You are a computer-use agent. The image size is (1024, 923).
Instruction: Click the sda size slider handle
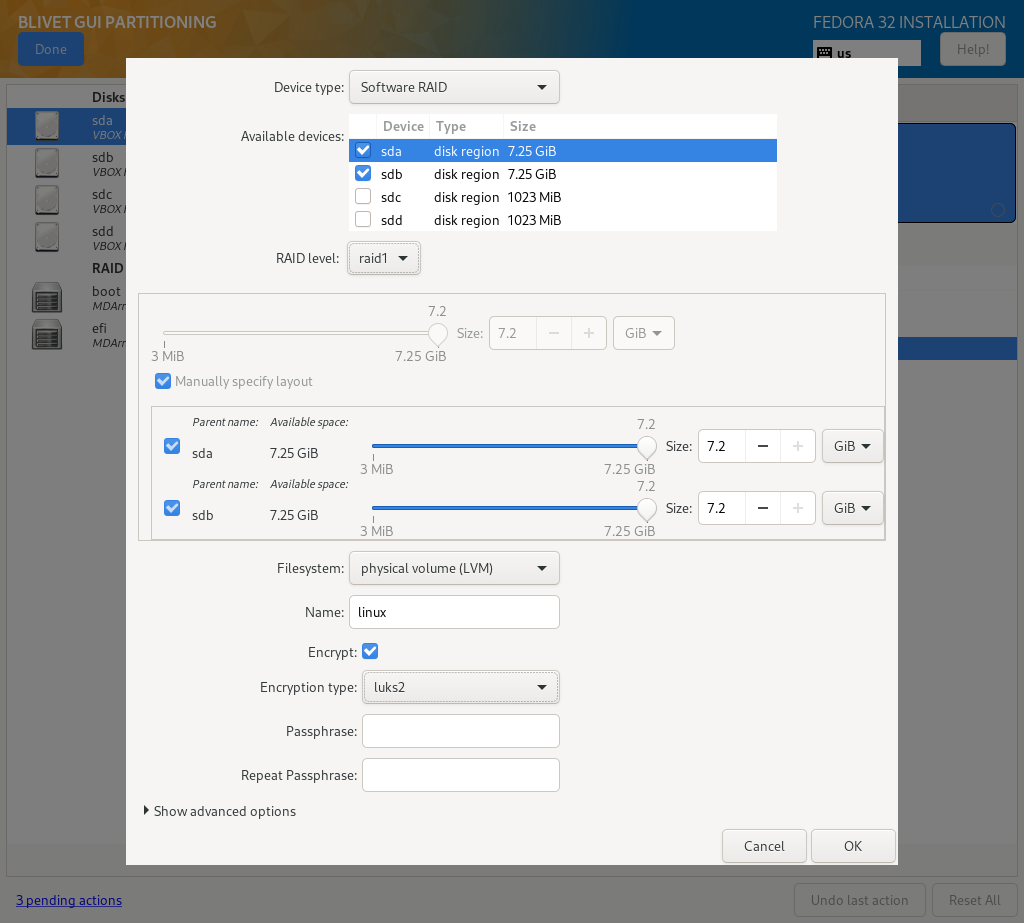pos(647,446)
